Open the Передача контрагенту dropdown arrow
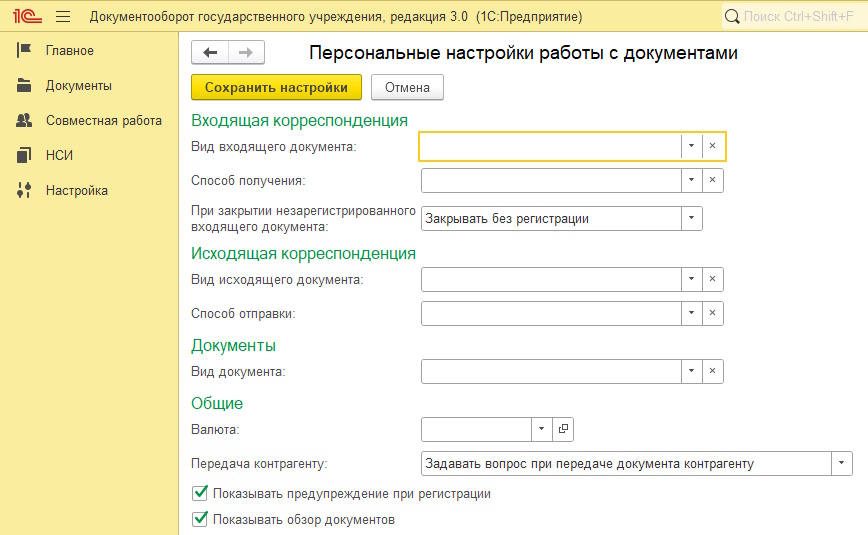The width and height of the screenshot is (868, 535). 841,463
